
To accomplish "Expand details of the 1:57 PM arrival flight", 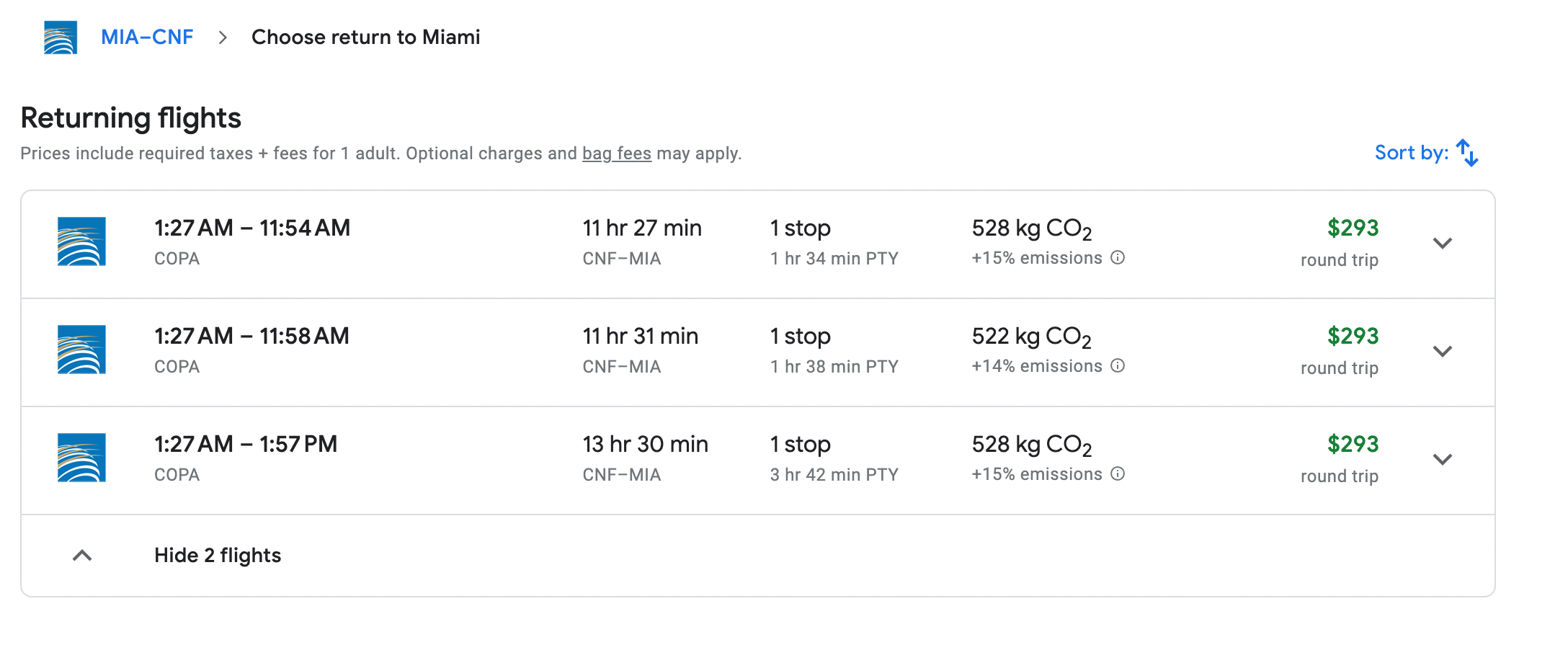I will (x=1442, y=460).
